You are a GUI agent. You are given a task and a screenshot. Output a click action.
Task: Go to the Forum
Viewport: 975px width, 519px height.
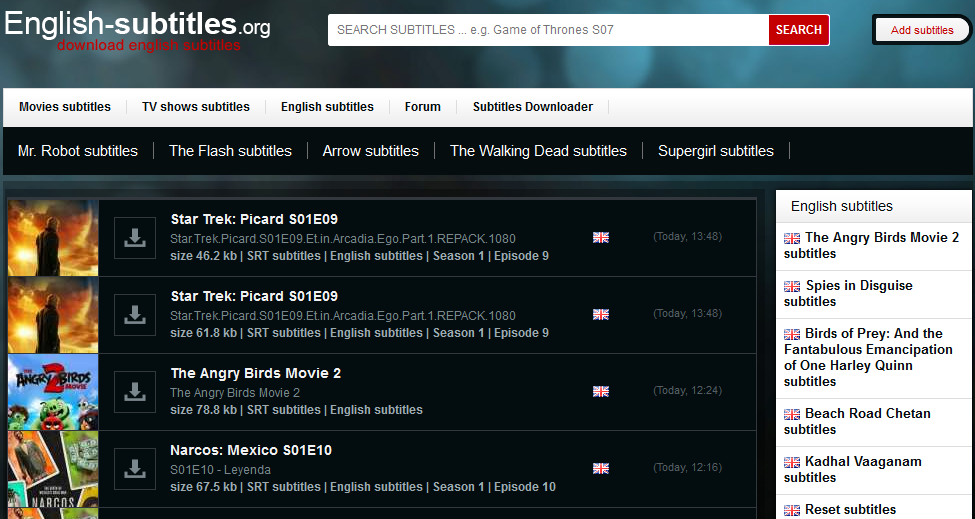click(x=423, y=107)
